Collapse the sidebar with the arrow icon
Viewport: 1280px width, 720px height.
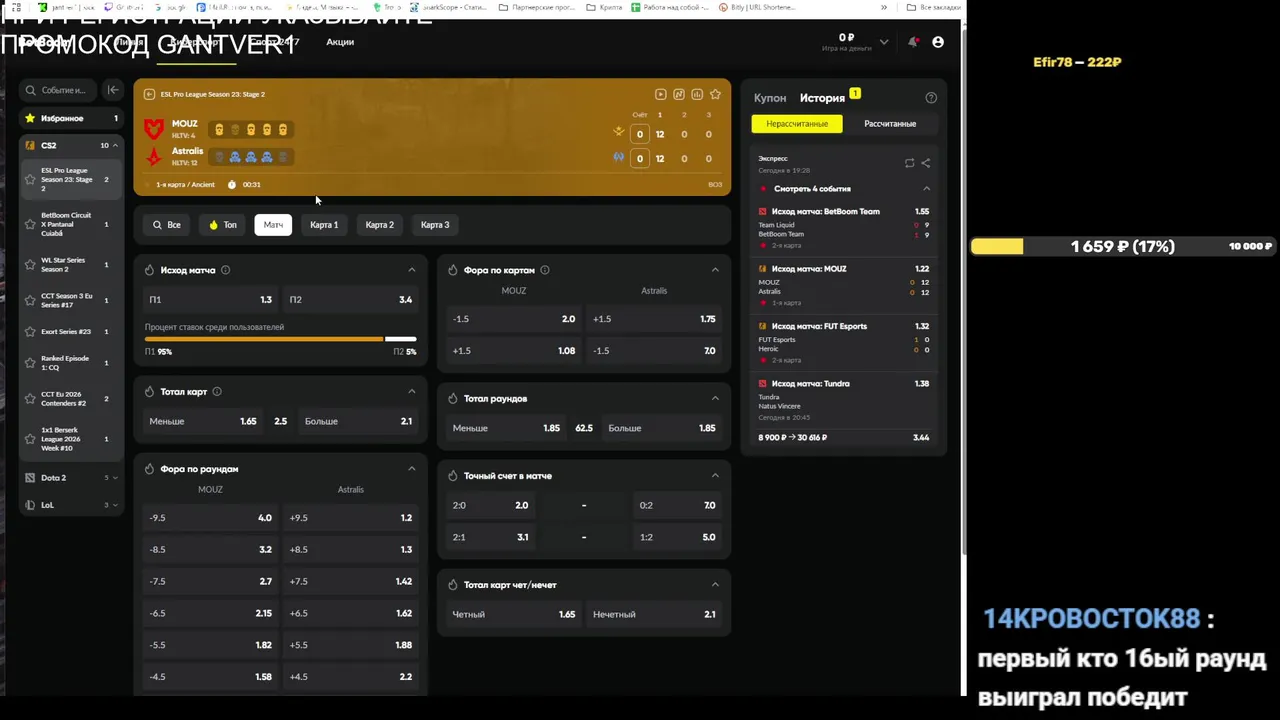coord(113,90)
